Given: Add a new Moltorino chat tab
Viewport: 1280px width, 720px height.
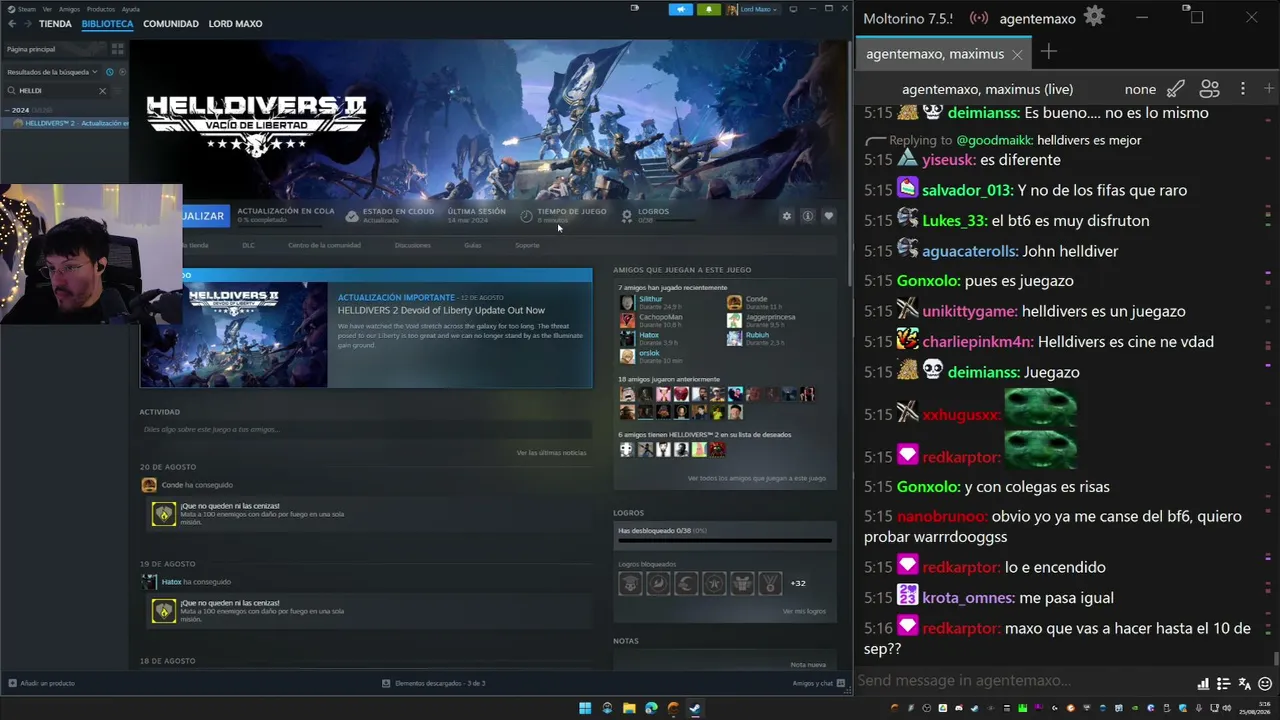Looking at the screenshot, I should tap(1048, 52).
